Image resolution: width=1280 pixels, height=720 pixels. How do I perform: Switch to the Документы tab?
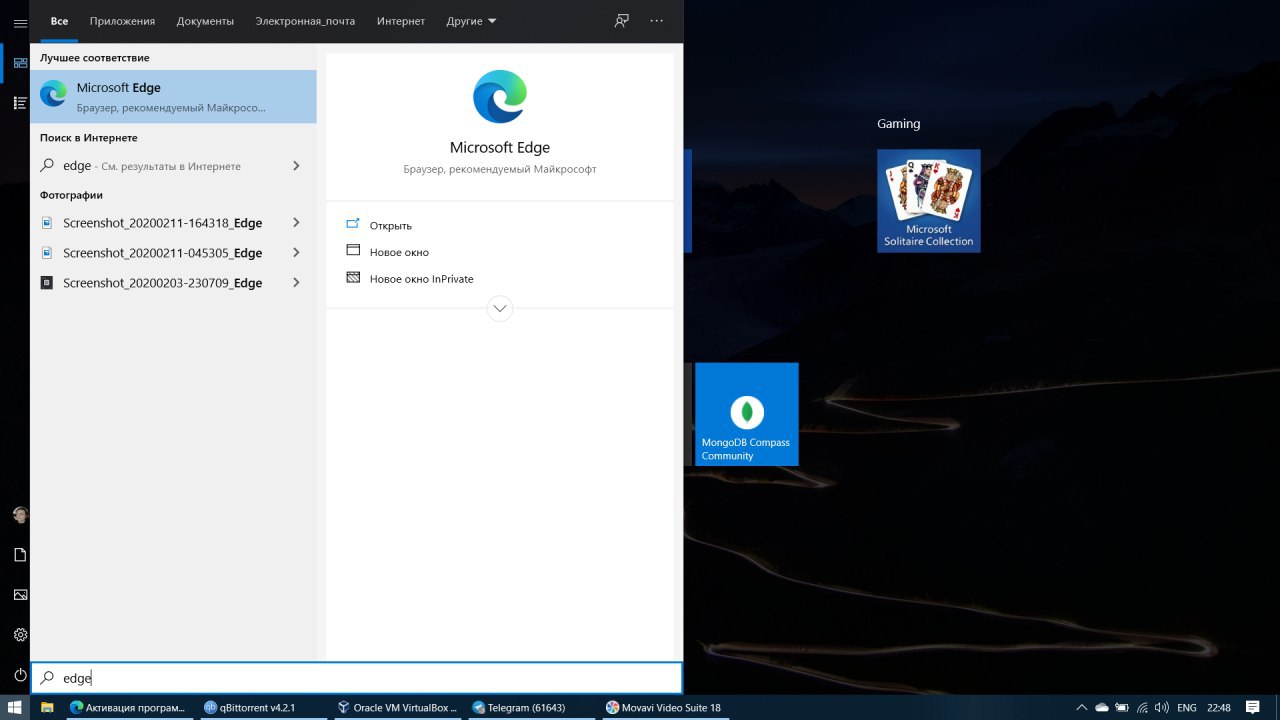[x=205, y=21]
